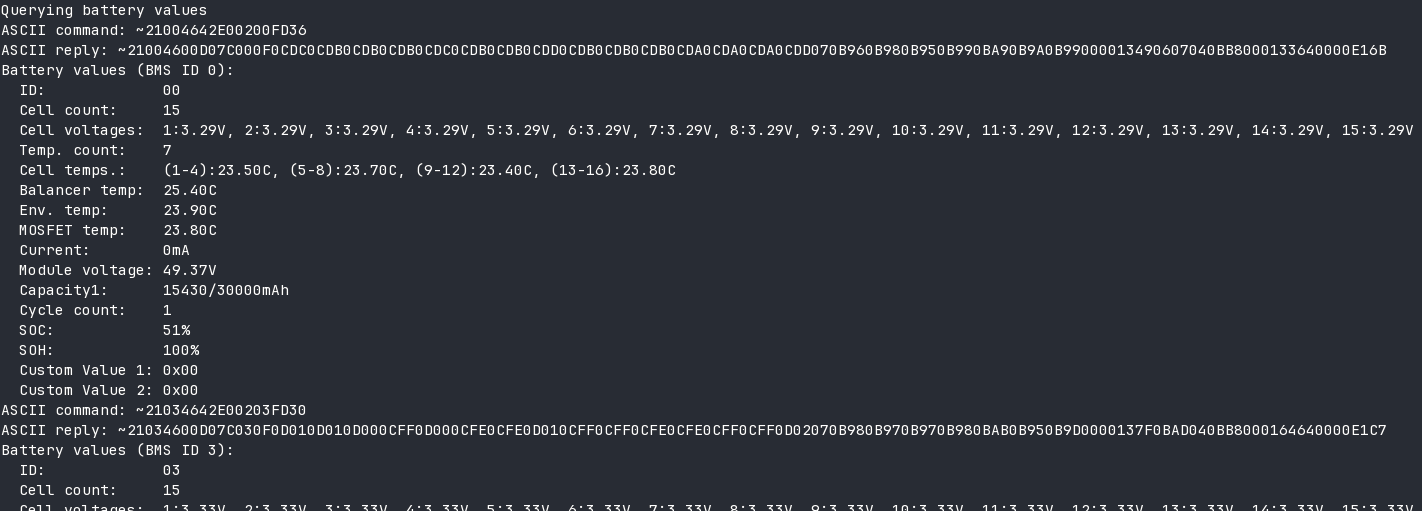Click the Env. temp value 23.90C

[190, 210]
